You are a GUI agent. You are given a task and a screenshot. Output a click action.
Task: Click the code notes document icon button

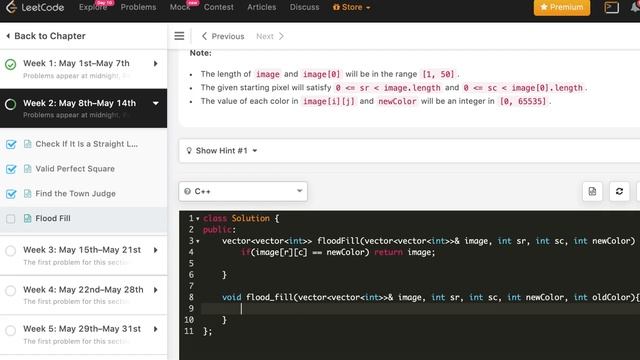pos(592,191)
